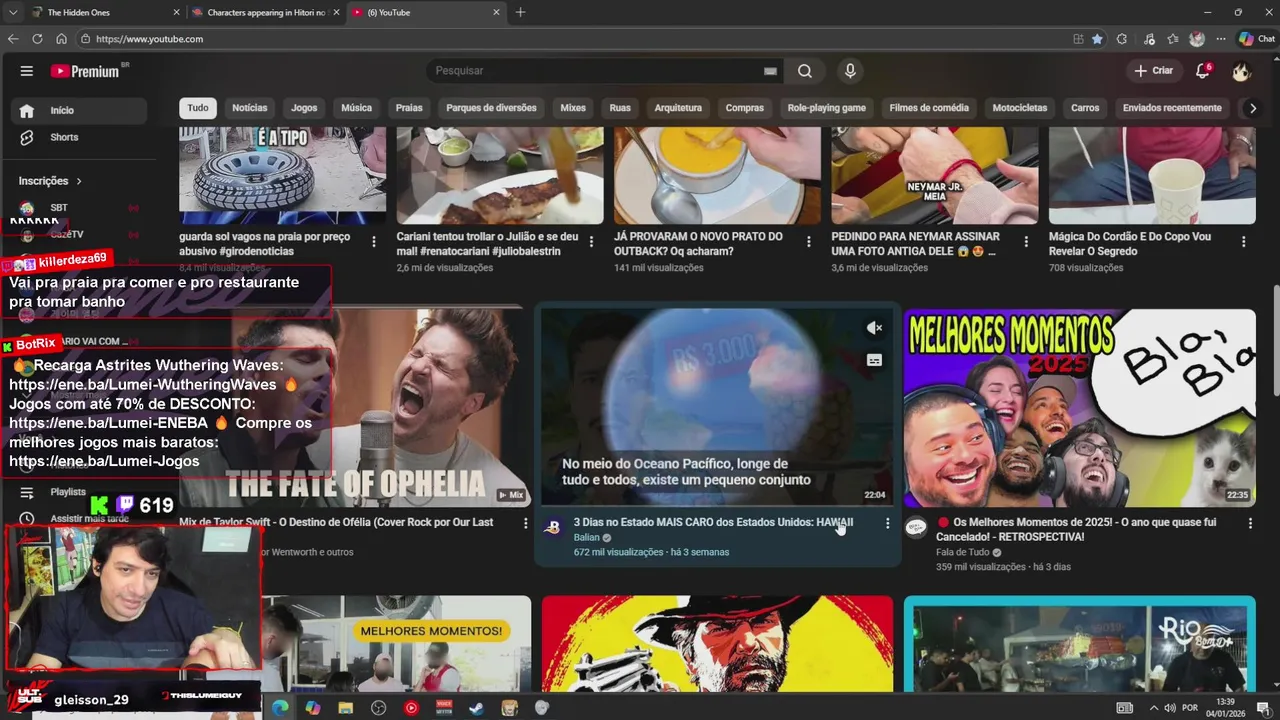Open the YouTube account avatar menu
This screenshot has height=720, width=1280.
click(x=1241, y=71)
